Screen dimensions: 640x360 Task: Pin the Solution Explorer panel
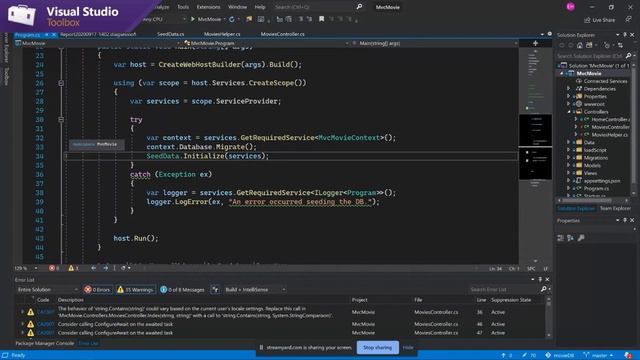click(x=625, y=35)
